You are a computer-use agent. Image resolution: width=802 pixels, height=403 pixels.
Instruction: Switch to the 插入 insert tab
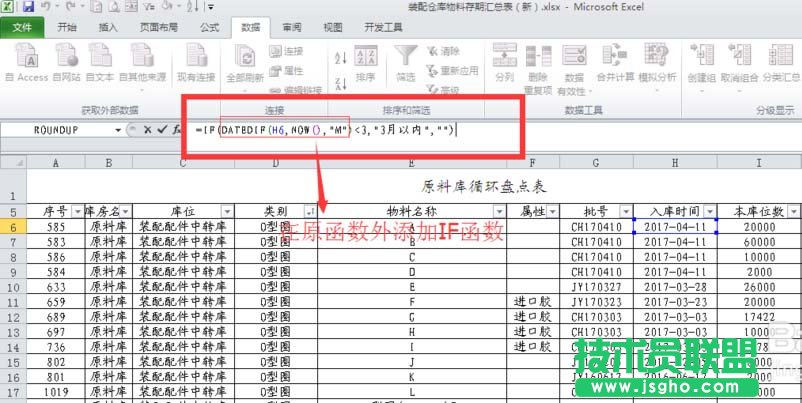[x=108, y=28]
